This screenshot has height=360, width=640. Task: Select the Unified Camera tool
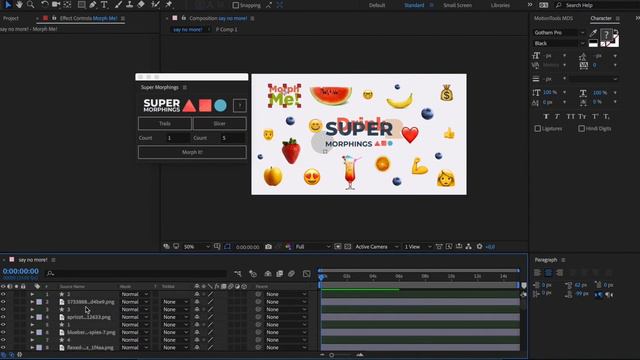(x=56, y=4)
